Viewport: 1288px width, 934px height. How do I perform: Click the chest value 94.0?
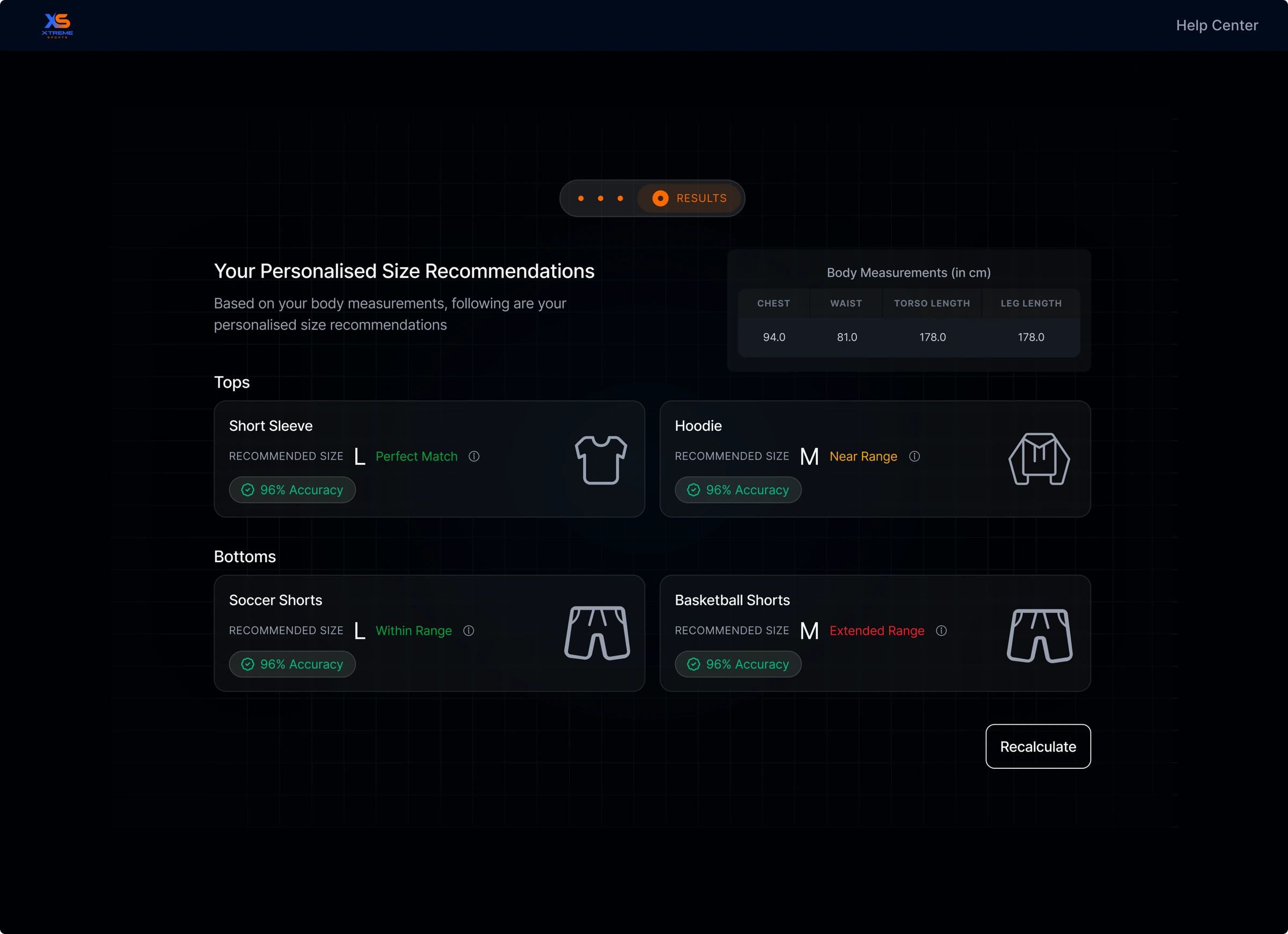tap(773, 337)
